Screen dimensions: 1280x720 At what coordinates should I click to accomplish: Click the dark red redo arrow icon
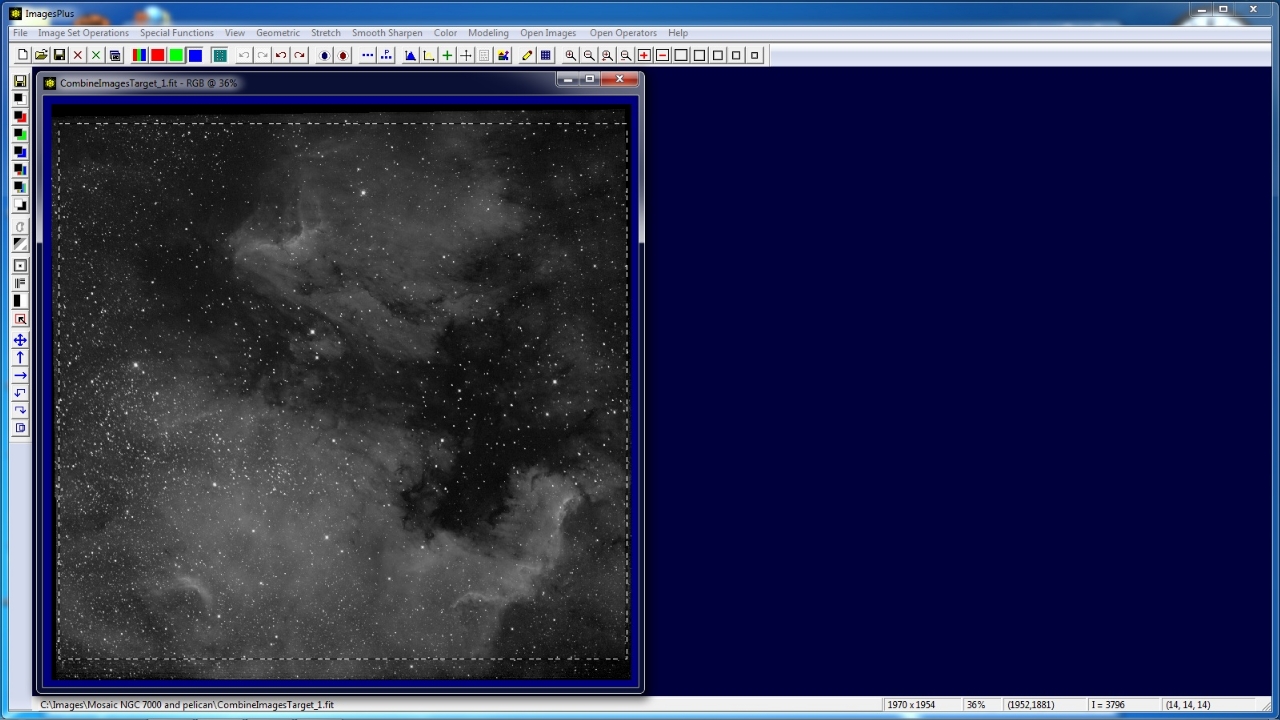(299, 55)
